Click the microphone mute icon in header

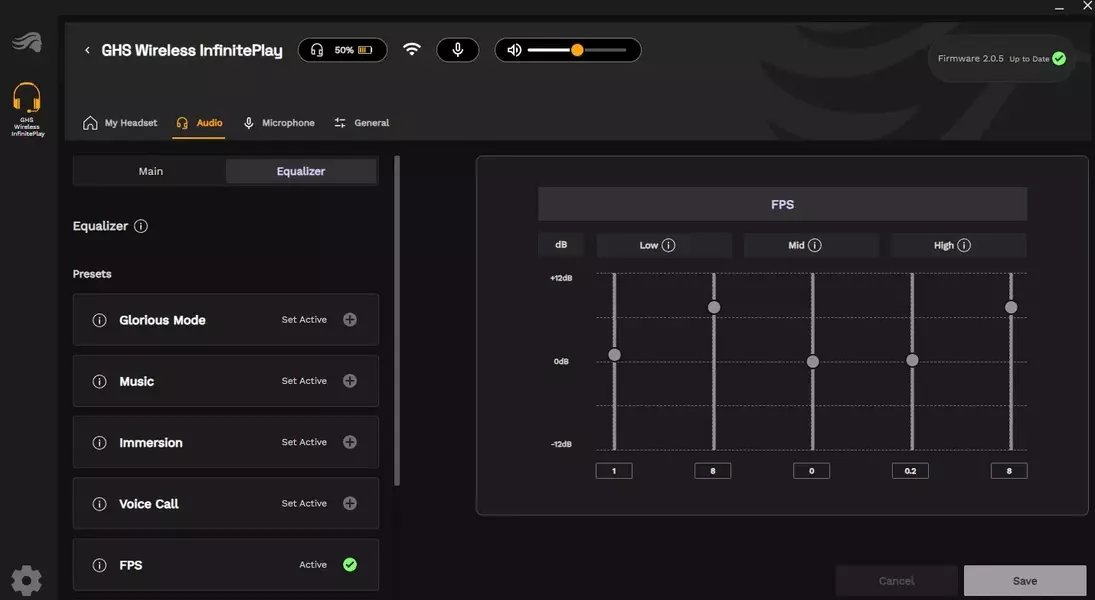pyautogui.click(x=457, y=50)
